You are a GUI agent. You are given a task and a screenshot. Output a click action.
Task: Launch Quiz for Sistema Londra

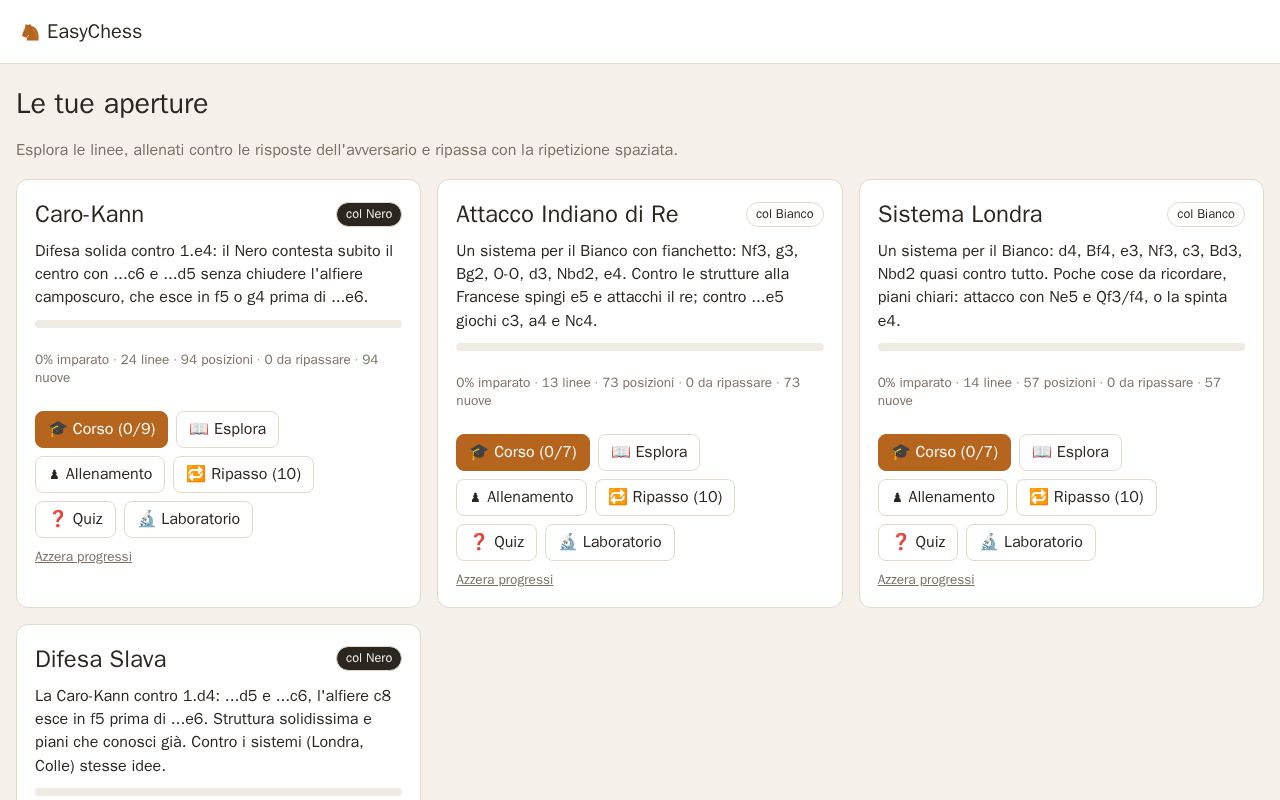pyautogui.click(x=918, y=542)
